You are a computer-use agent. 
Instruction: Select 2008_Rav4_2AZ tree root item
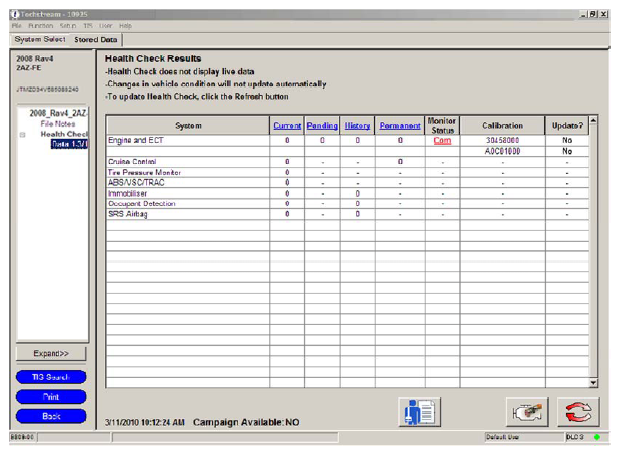click(58, 113)
